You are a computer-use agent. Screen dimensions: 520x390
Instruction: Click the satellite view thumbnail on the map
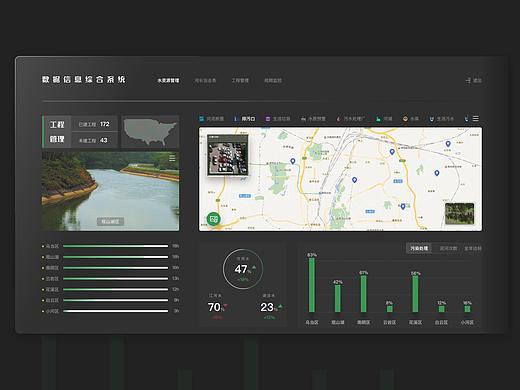459,213
